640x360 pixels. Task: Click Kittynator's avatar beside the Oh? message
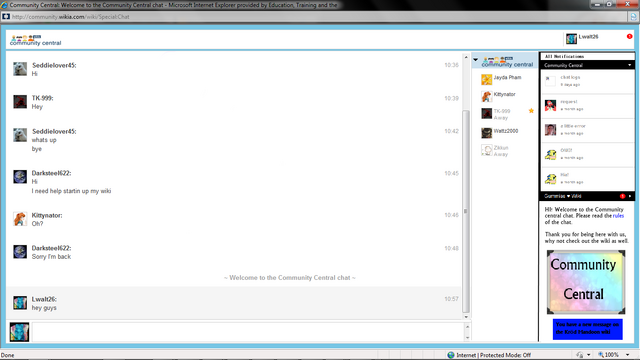[x=20, y=219]
